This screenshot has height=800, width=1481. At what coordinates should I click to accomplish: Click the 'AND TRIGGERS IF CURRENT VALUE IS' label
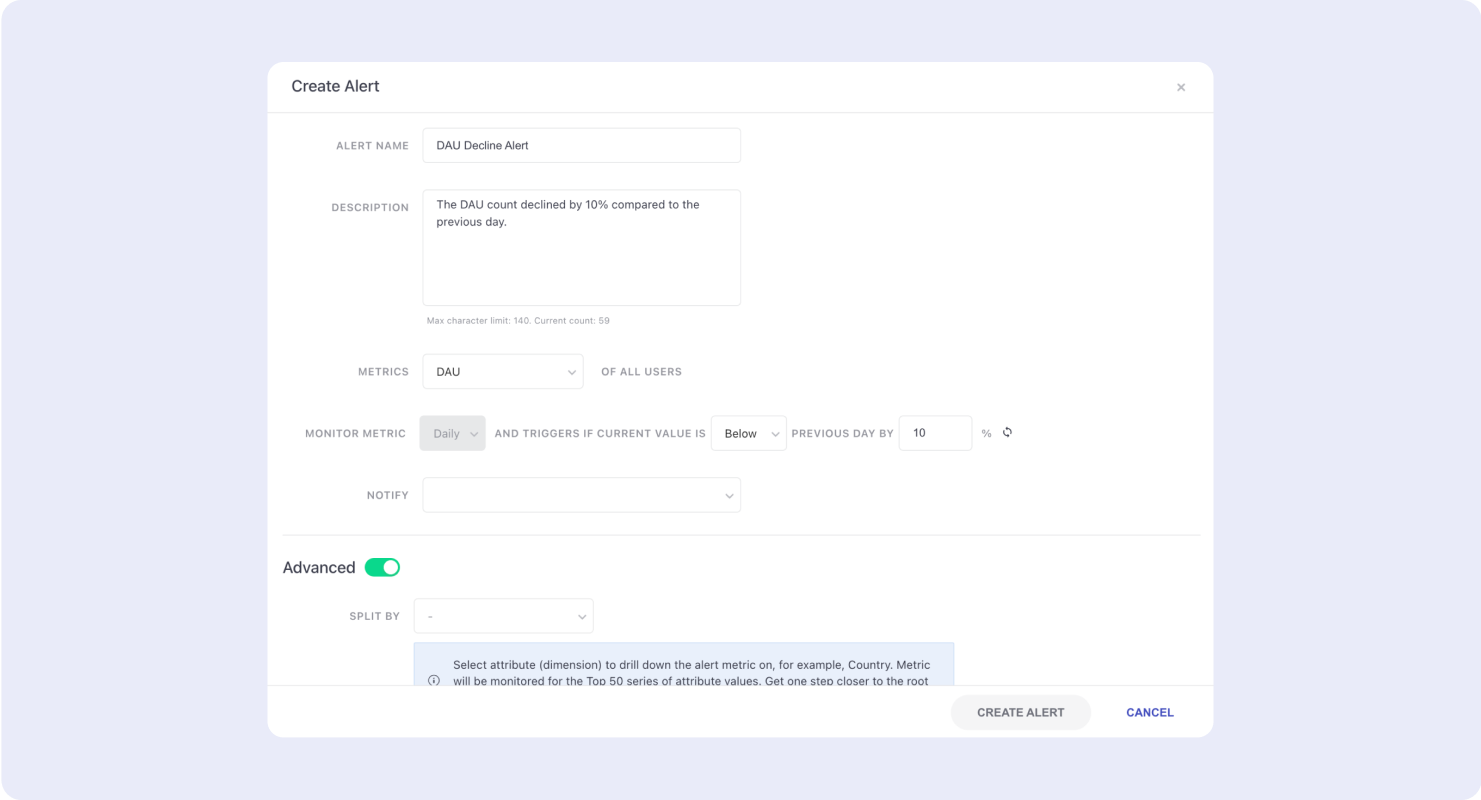click(600, 434)
